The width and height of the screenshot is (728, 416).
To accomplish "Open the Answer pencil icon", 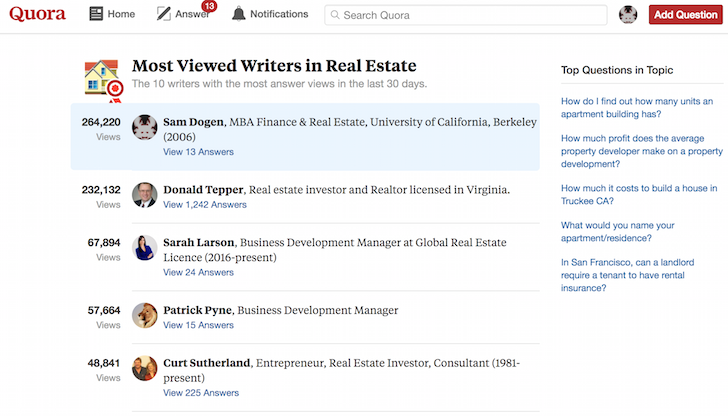I will (163, 14).
